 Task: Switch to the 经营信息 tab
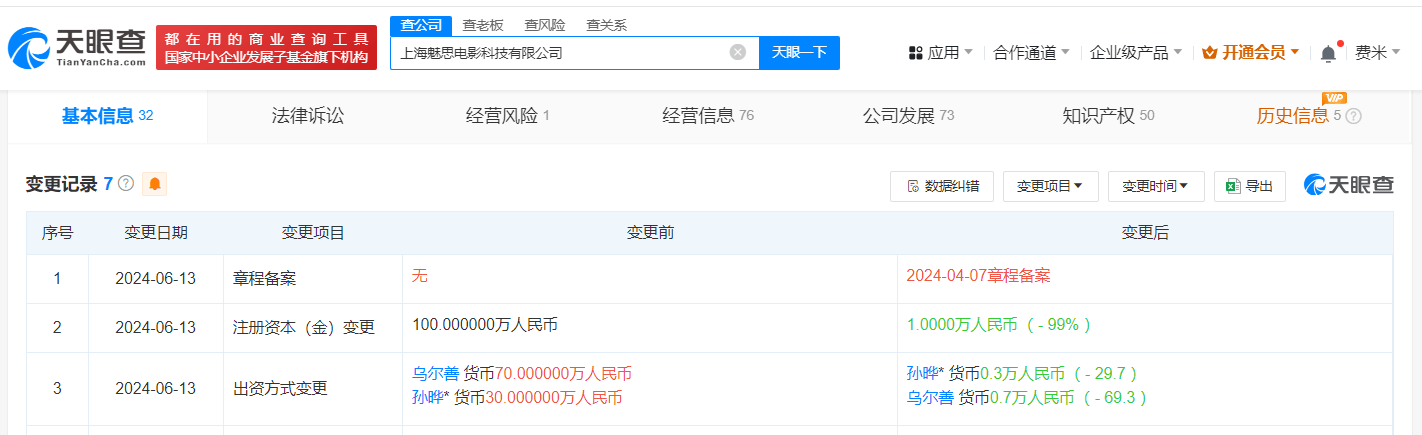(708, 116)
